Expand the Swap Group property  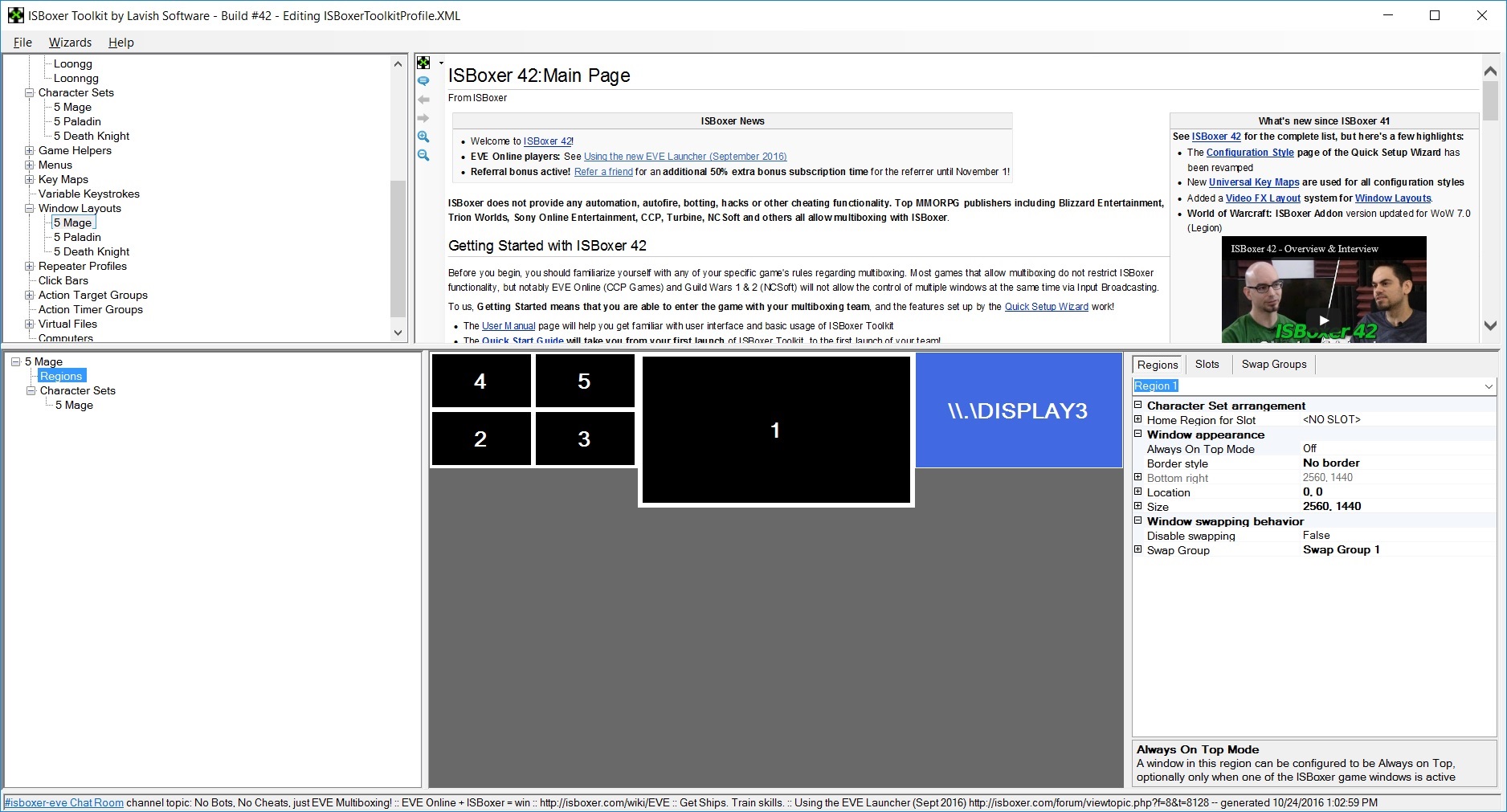(x=1137, y=549)
